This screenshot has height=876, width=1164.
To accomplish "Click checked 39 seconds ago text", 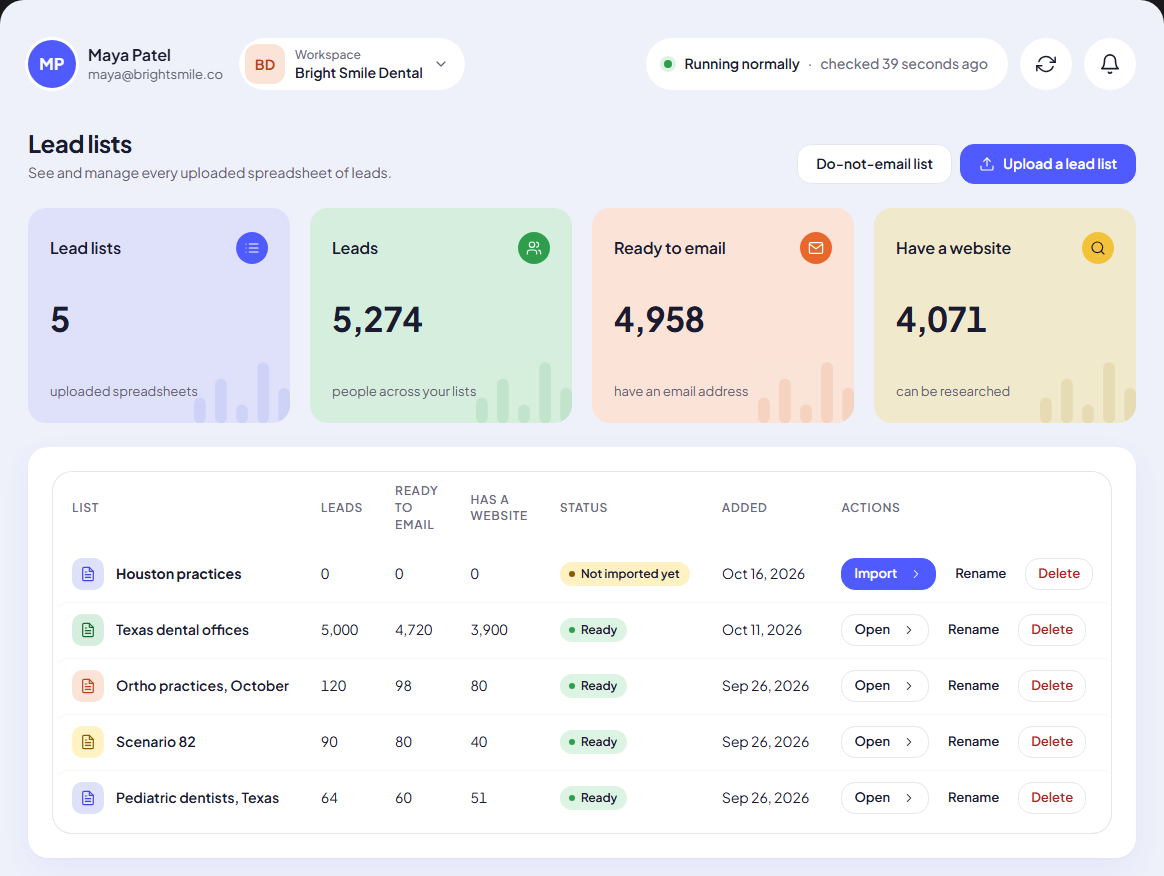I will (x=903, y=64).
